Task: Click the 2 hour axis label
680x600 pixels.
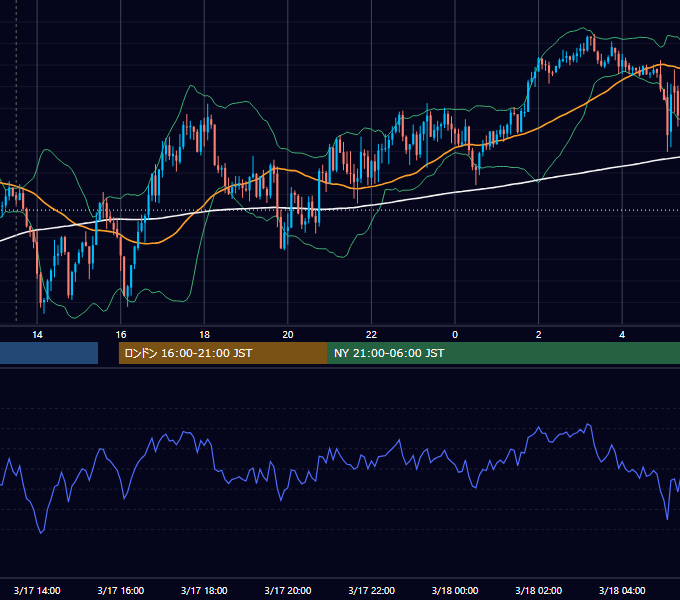Action: 539,335
